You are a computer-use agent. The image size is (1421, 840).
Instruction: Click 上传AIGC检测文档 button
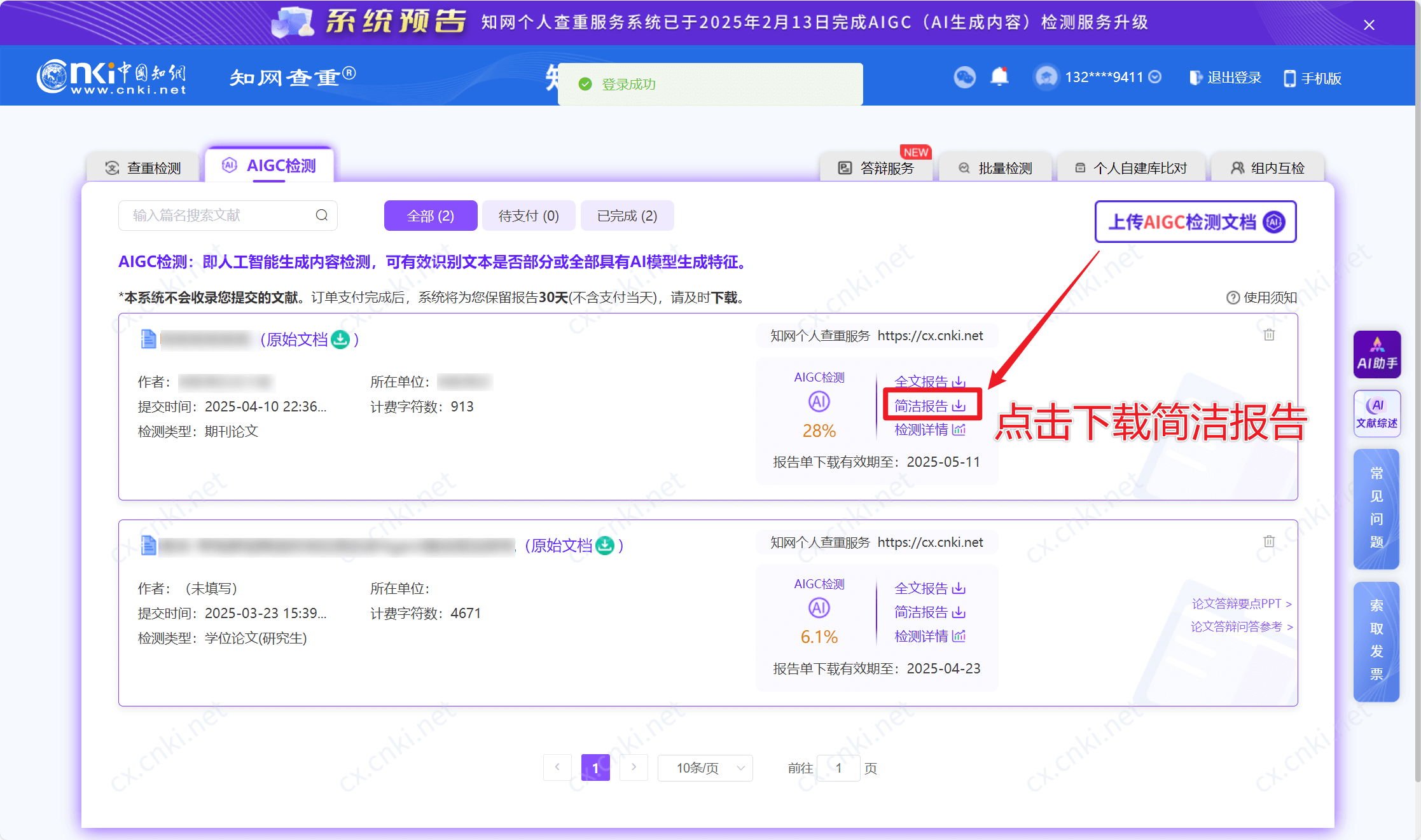point(1195,222)
